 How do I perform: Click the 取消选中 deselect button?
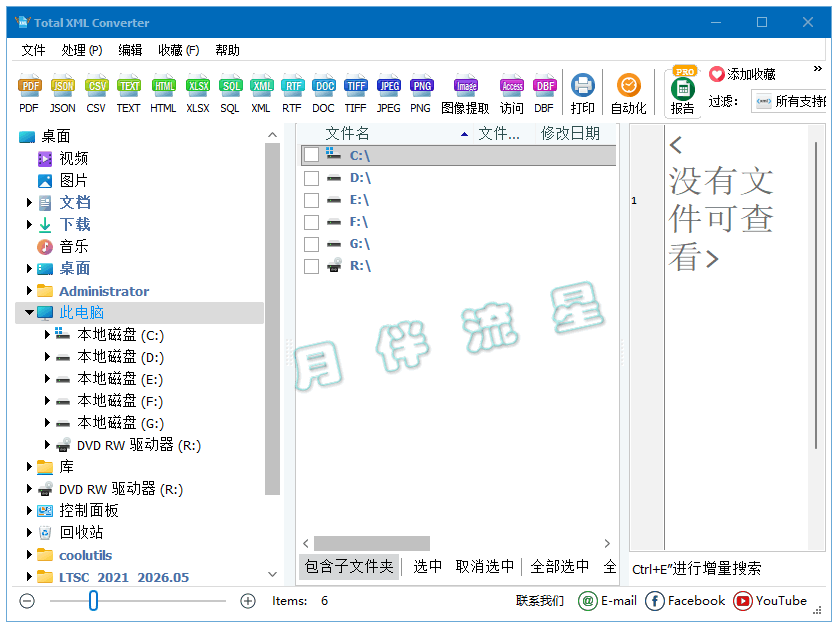click(485, 565)
